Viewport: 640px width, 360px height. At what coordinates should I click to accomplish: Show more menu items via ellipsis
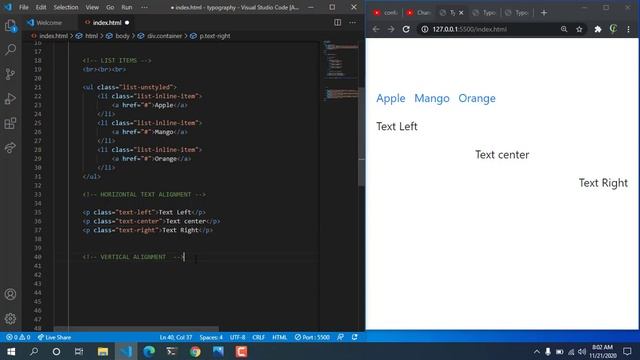(144, 7)
